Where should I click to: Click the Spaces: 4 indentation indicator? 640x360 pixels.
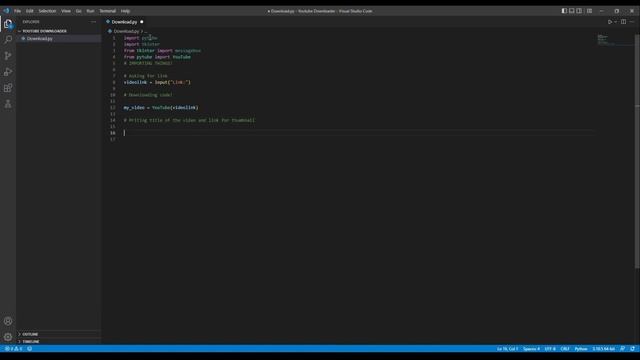(531, 349)
